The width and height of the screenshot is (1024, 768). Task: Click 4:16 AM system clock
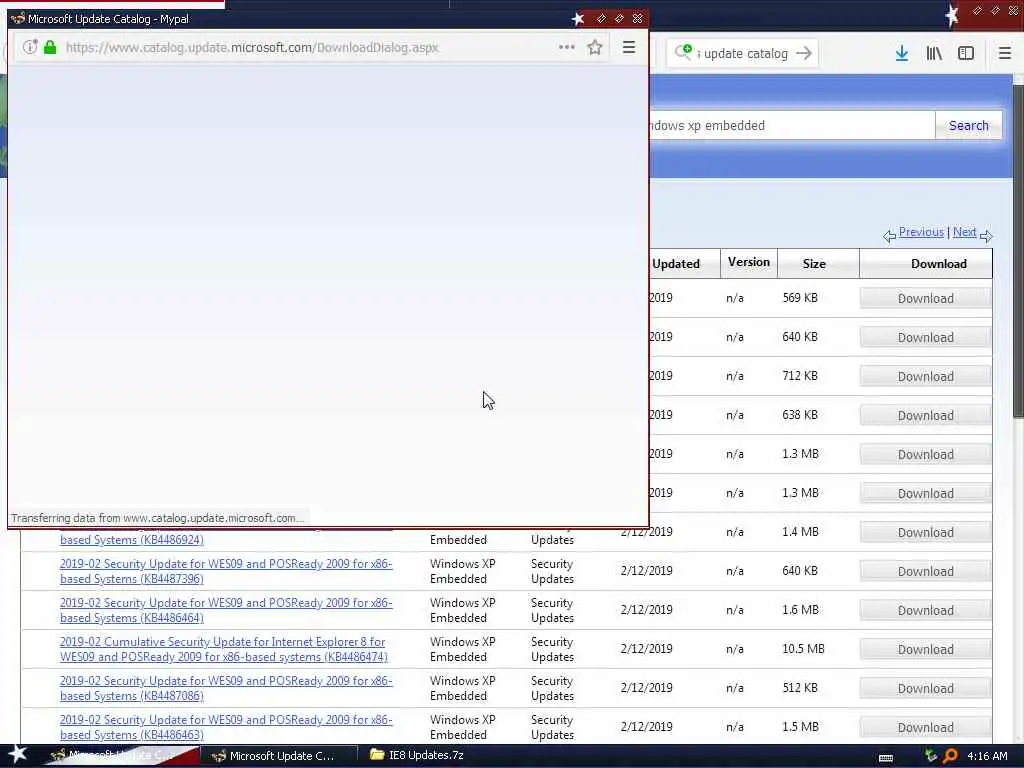(987, 756)
